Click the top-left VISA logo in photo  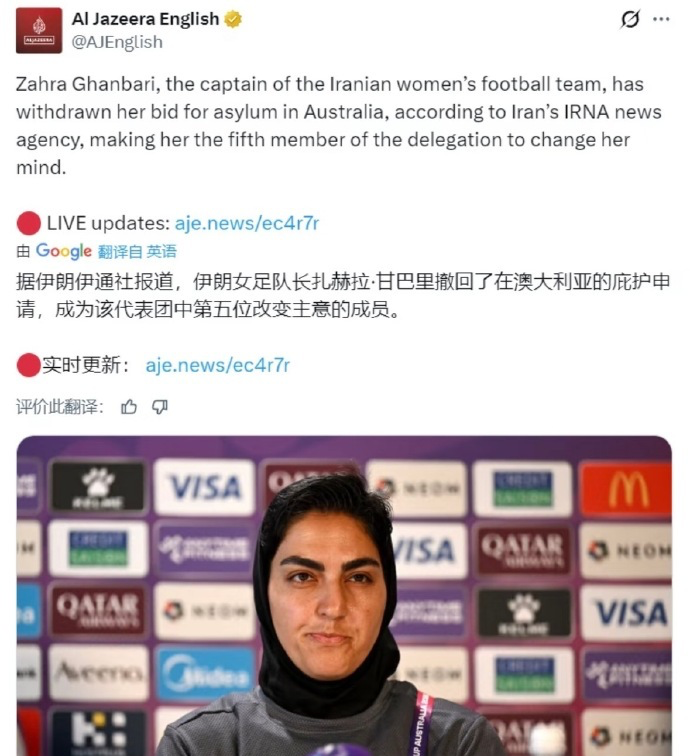[x=204, y=487]
